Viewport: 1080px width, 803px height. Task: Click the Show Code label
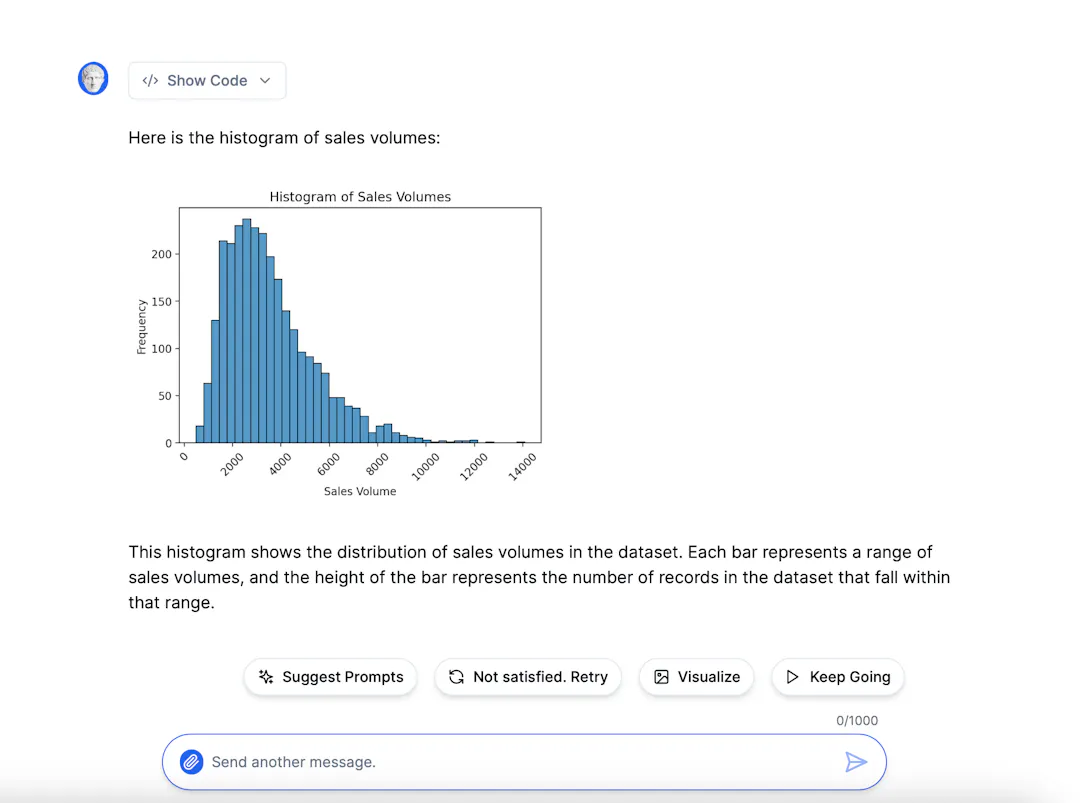point(207,81)
